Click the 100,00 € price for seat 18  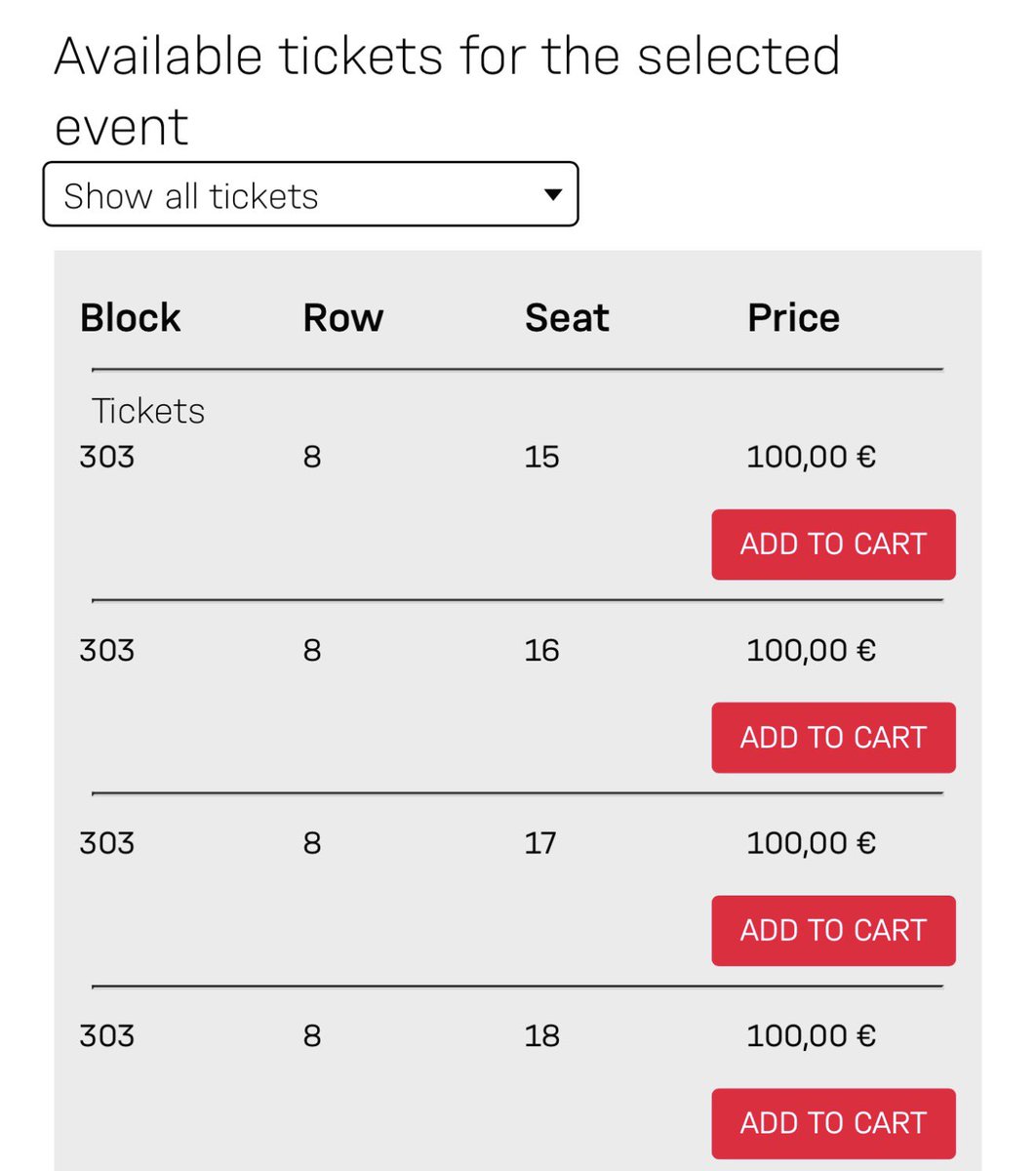click(812, 1036)
